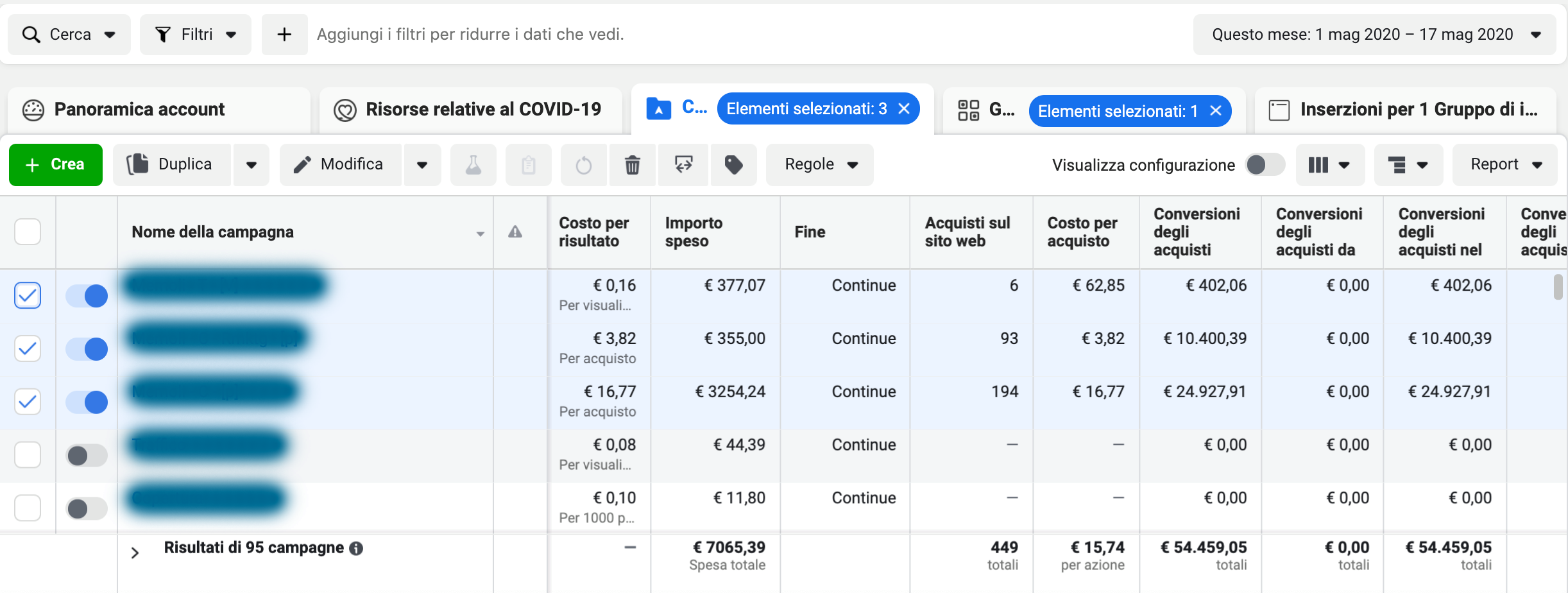Click the trash delete icon in toolbar
The image size is (1568, 593).
pyautogui.click(x=632, y=165)
